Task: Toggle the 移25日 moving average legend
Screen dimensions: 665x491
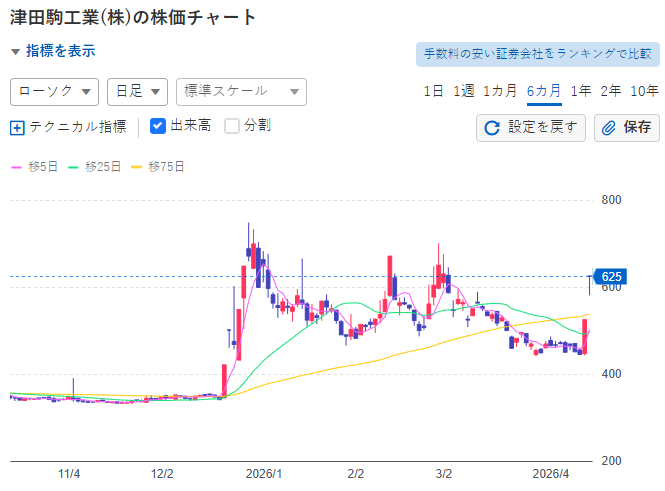Action: click(x=95, y=167)
